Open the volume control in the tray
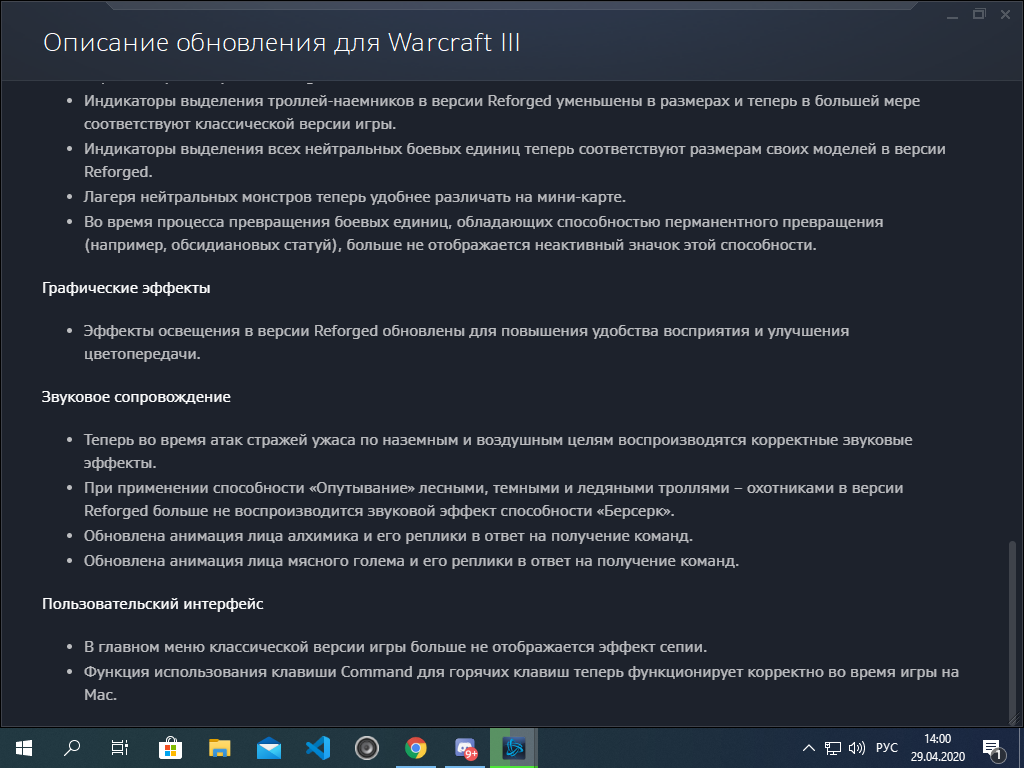The image size is (1024, 768). pos(857,748)
